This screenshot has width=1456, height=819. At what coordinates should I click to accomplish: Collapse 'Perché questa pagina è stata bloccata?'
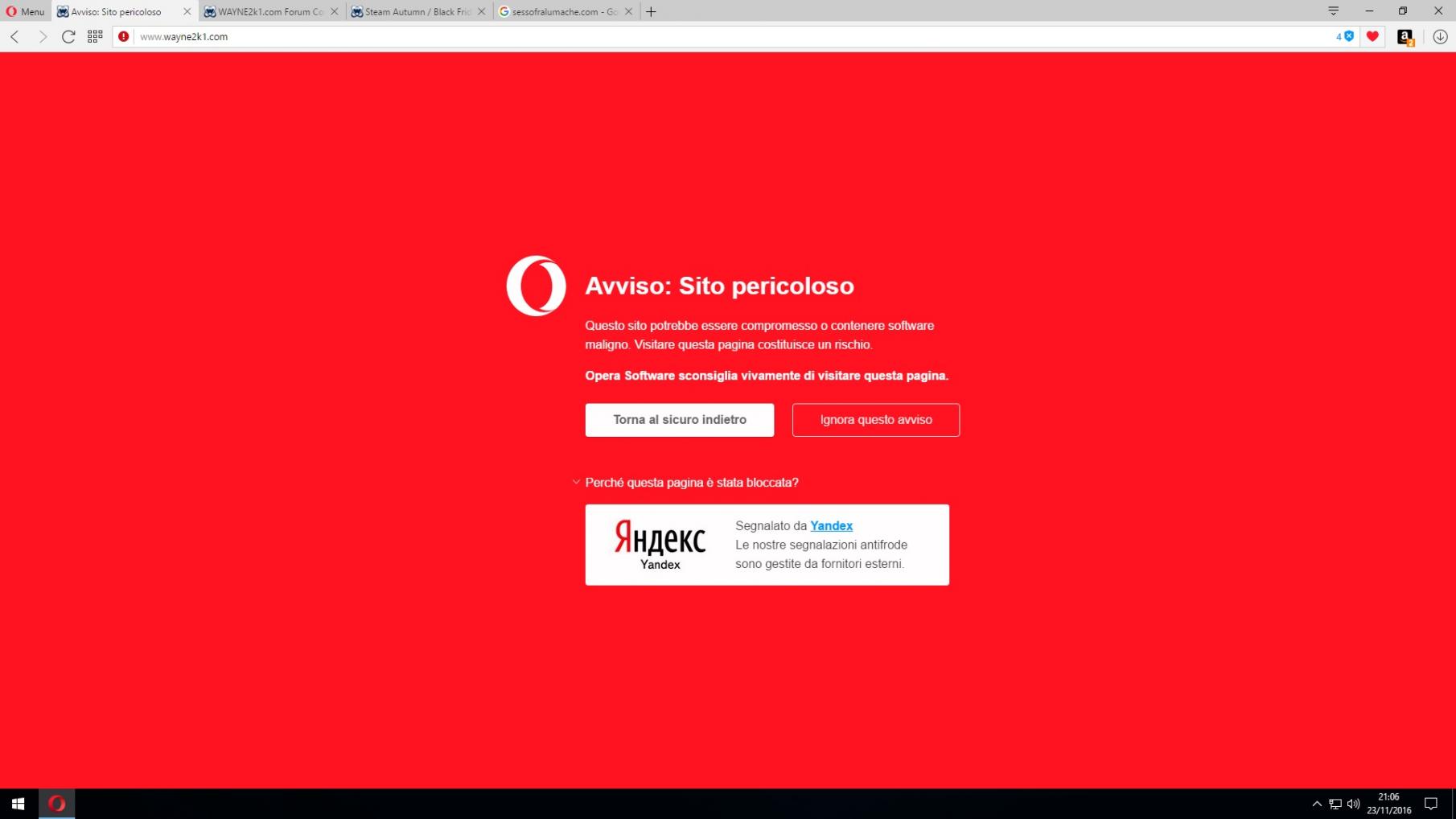576,483
